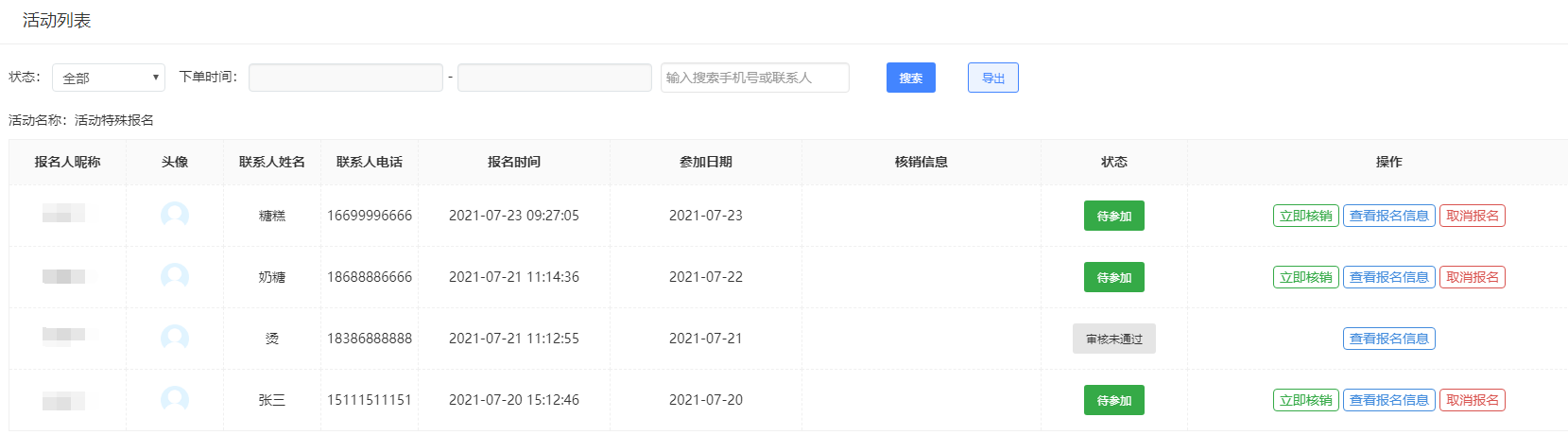Click the 活动名称: 活动特殊报名 label
Screen dimensions: 1568x435
coord(81,120)
